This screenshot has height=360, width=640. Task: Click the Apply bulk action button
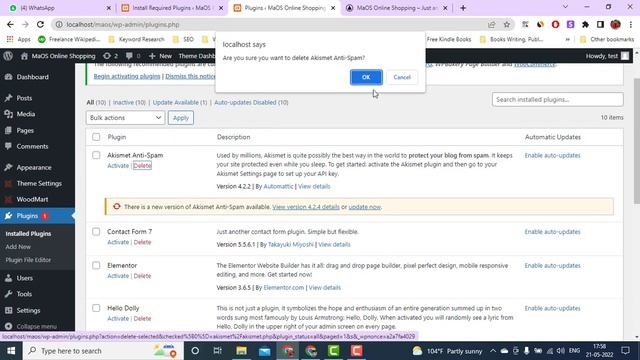tap(181, 118)
